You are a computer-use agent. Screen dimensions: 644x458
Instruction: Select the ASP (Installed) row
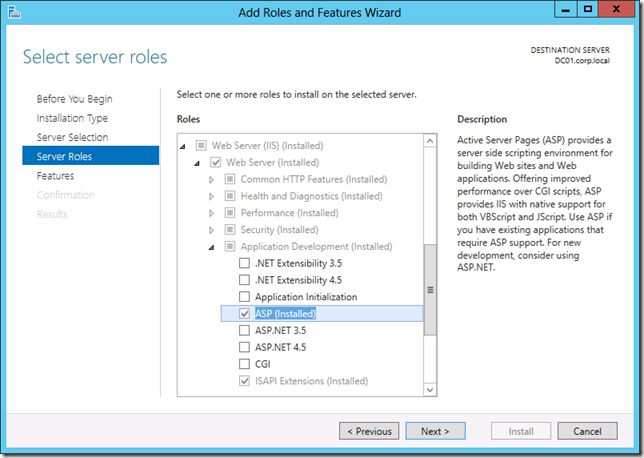coord(285,314)
